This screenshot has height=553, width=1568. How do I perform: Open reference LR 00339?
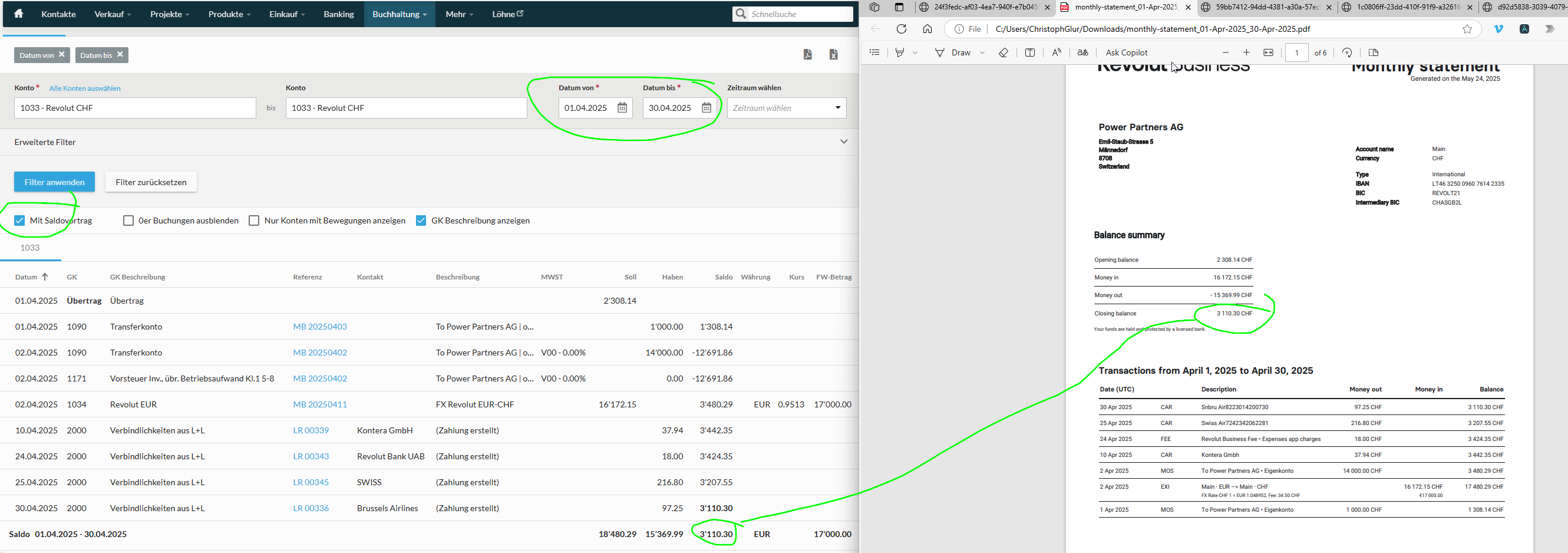point(311,430)
